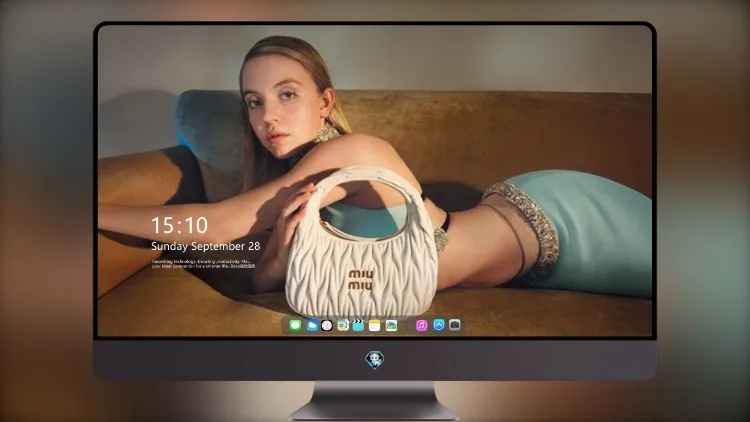Open the pink iTunes music app in the dock
The height and width of the screenshot is (422, 750).
421,325
